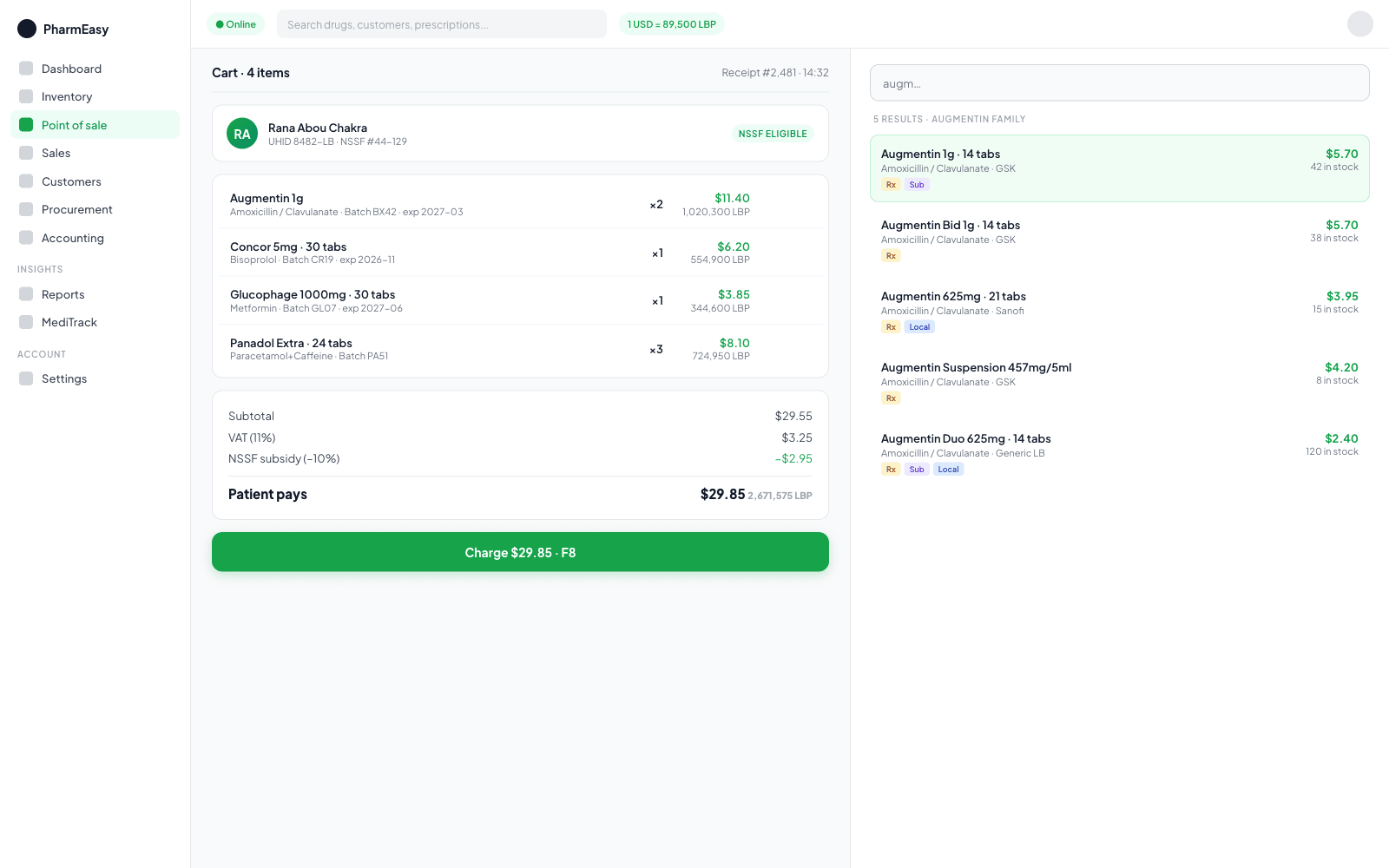Open the user profile avatar in the top right
Image resolution: width=1389 pixels, height=868 pixels.
pyautogui.click(x=1360, y=23)
